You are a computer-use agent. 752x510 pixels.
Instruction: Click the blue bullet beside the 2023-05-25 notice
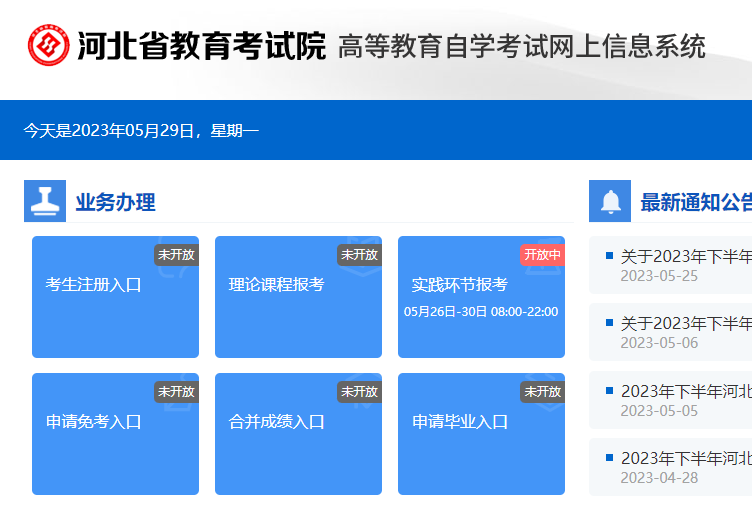coord(609,256)
